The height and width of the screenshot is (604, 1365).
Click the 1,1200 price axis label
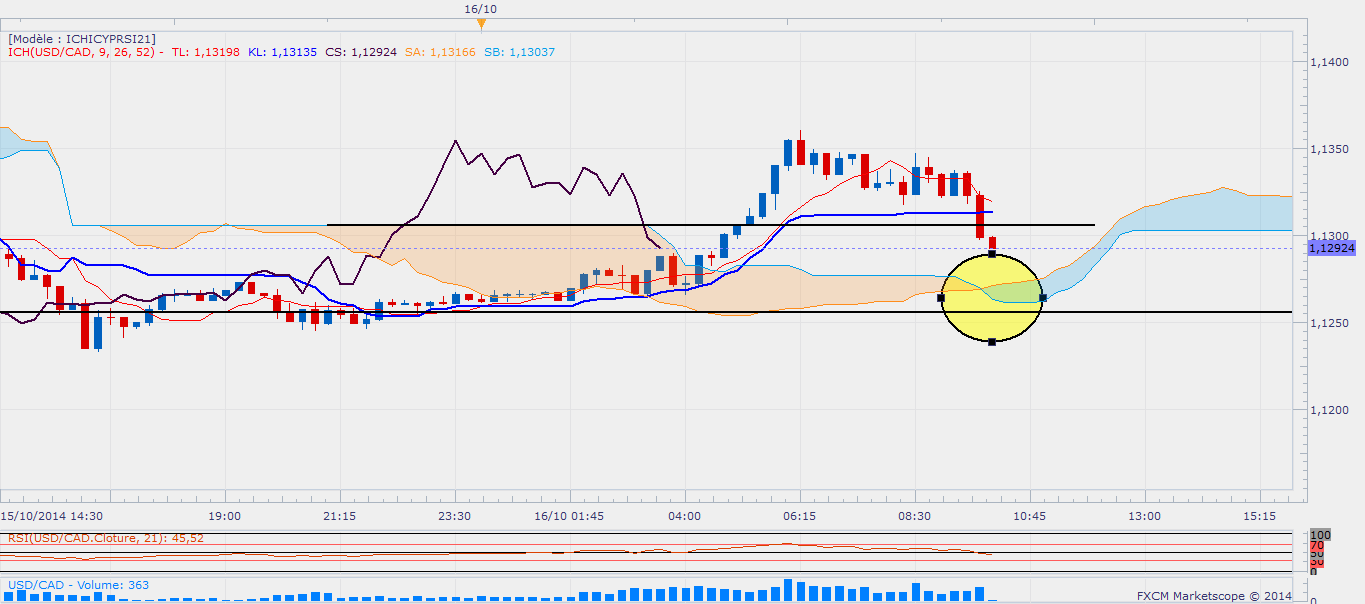(x=1329, y=410)
